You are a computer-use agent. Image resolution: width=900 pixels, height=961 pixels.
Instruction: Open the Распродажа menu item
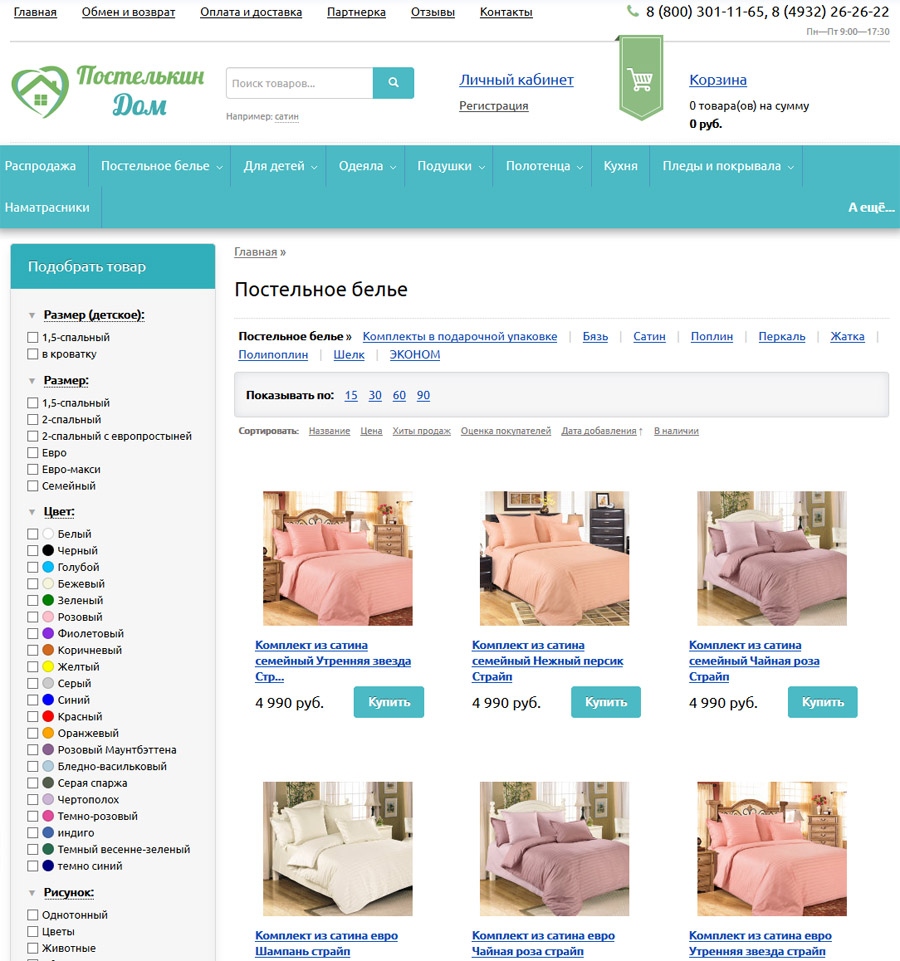(40, 166)
